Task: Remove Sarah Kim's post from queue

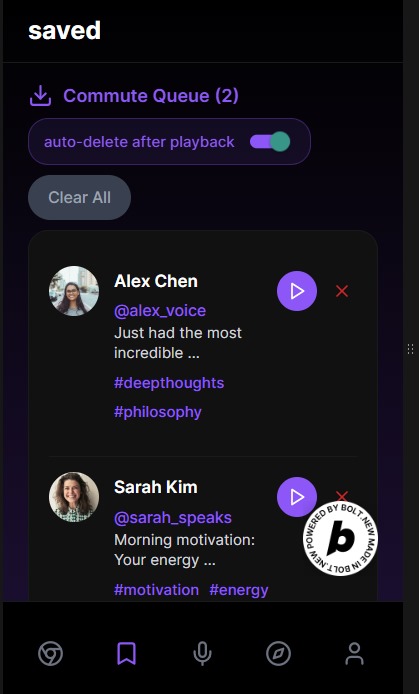Action: point(342,496)
